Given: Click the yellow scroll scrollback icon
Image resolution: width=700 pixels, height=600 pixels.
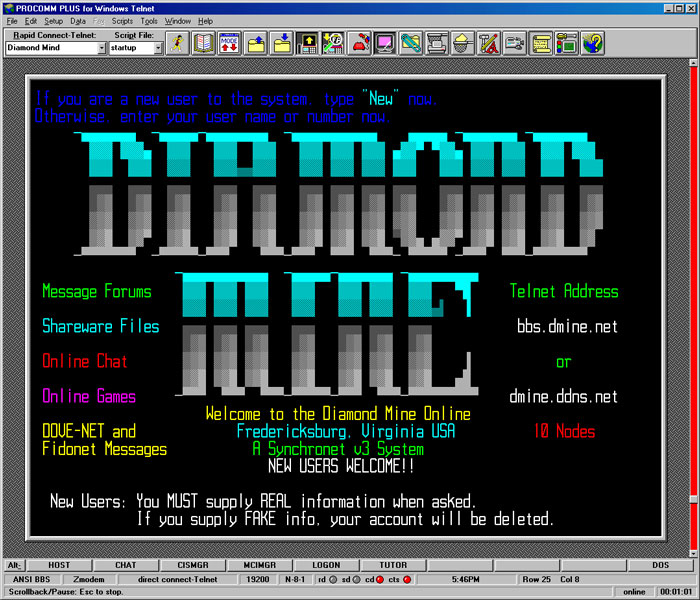Looking at the screenshot, I should point(541,43).
